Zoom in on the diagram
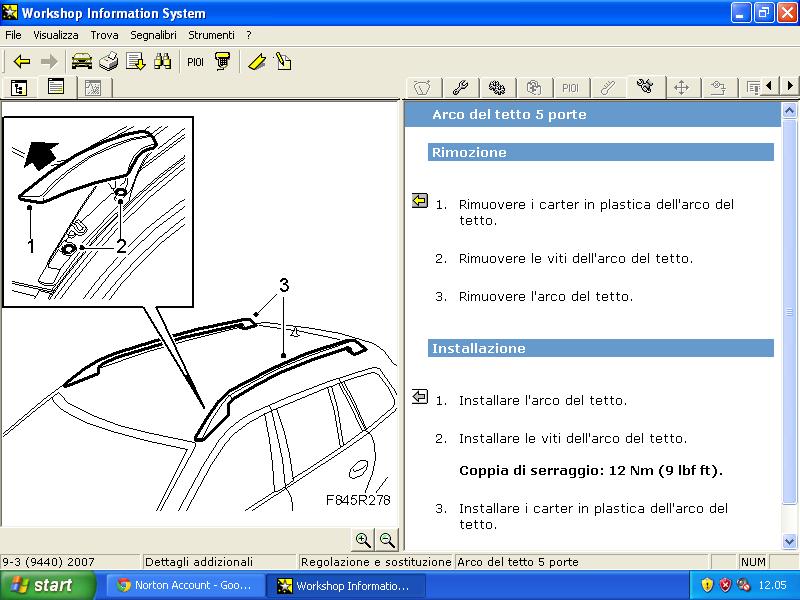Screen dimensions: 800x600 click(x=363, y=540)
